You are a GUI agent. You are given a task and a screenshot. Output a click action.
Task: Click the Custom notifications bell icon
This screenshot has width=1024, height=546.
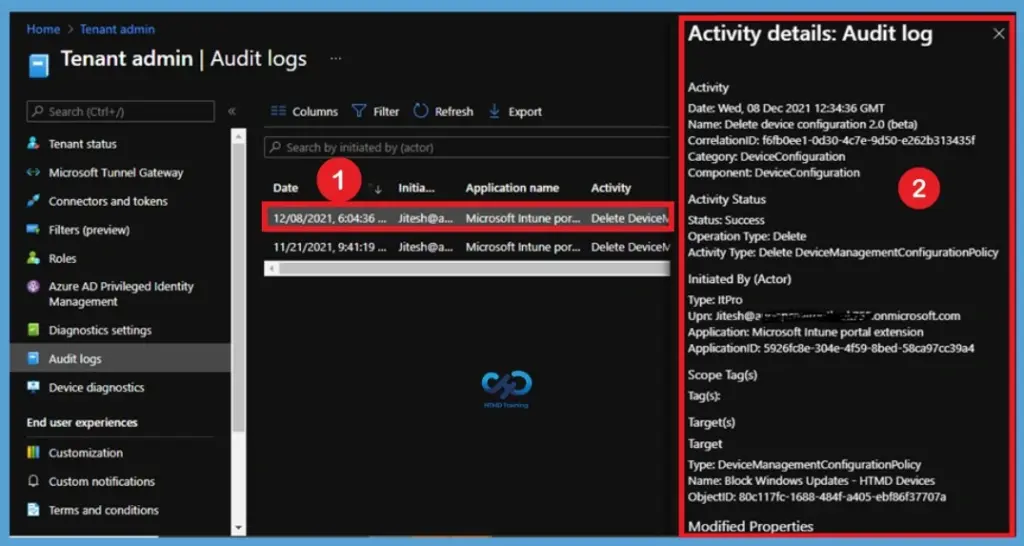[x=33, y=481]
